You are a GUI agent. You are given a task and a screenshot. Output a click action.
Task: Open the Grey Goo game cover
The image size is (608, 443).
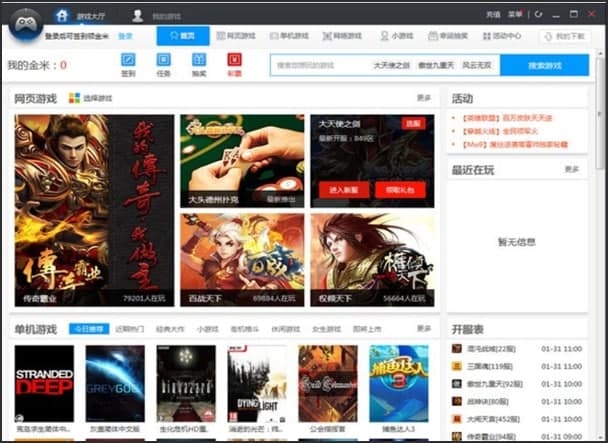tap(115, 384)
